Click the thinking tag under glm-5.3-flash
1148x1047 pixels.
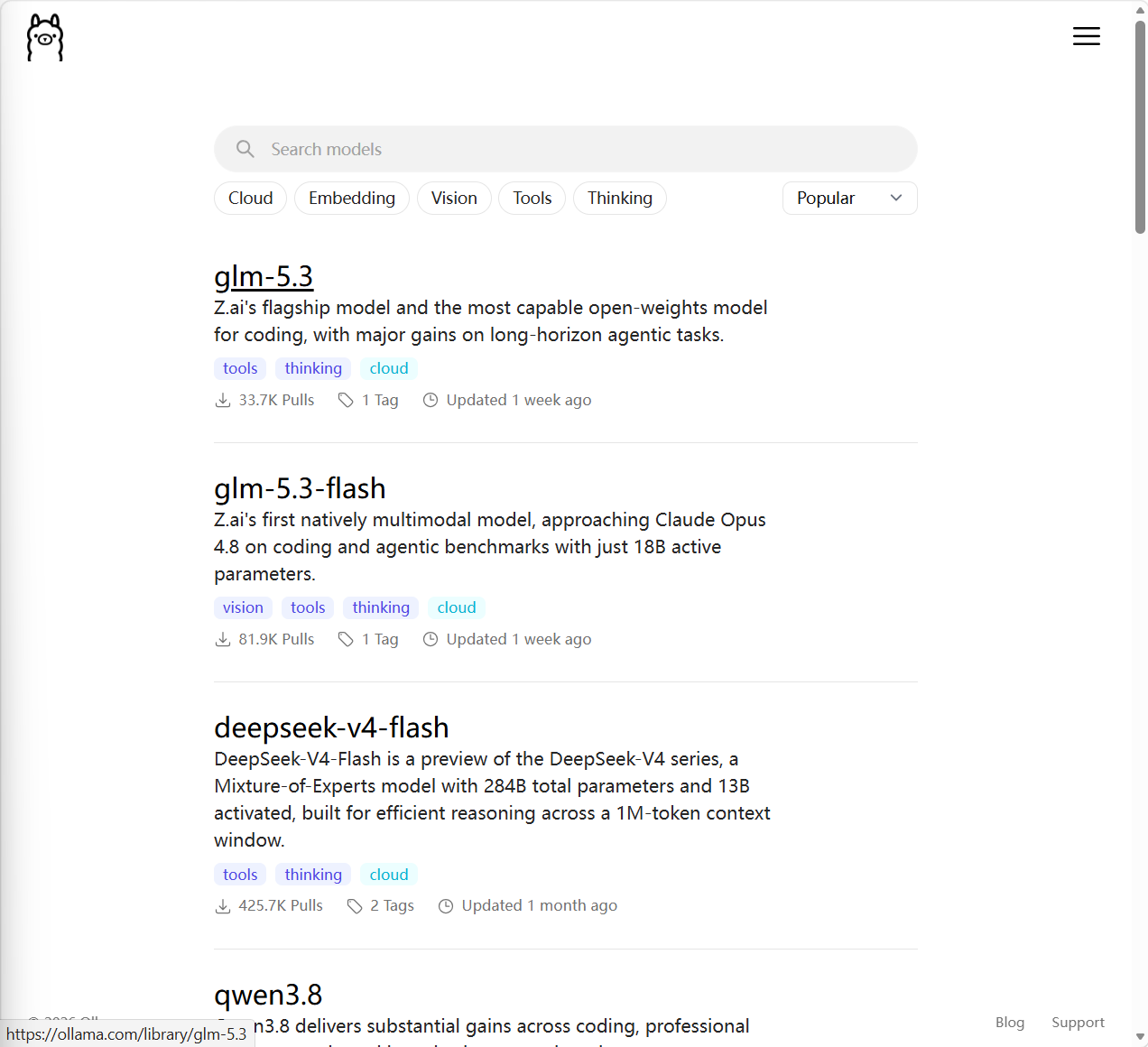(x=381, y=607)
